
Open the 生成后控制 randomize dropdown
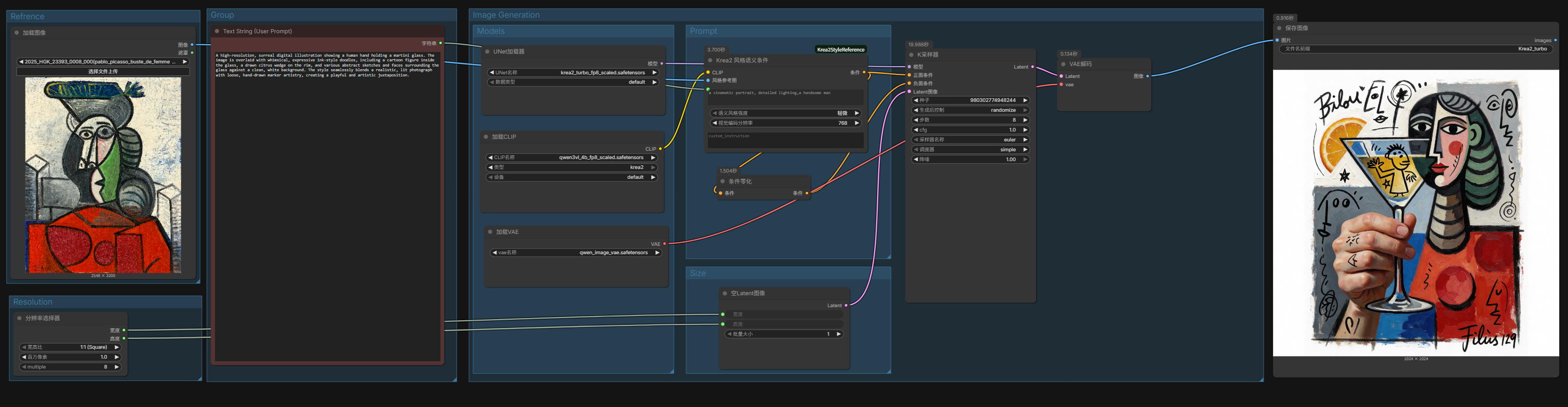[970, 110]
